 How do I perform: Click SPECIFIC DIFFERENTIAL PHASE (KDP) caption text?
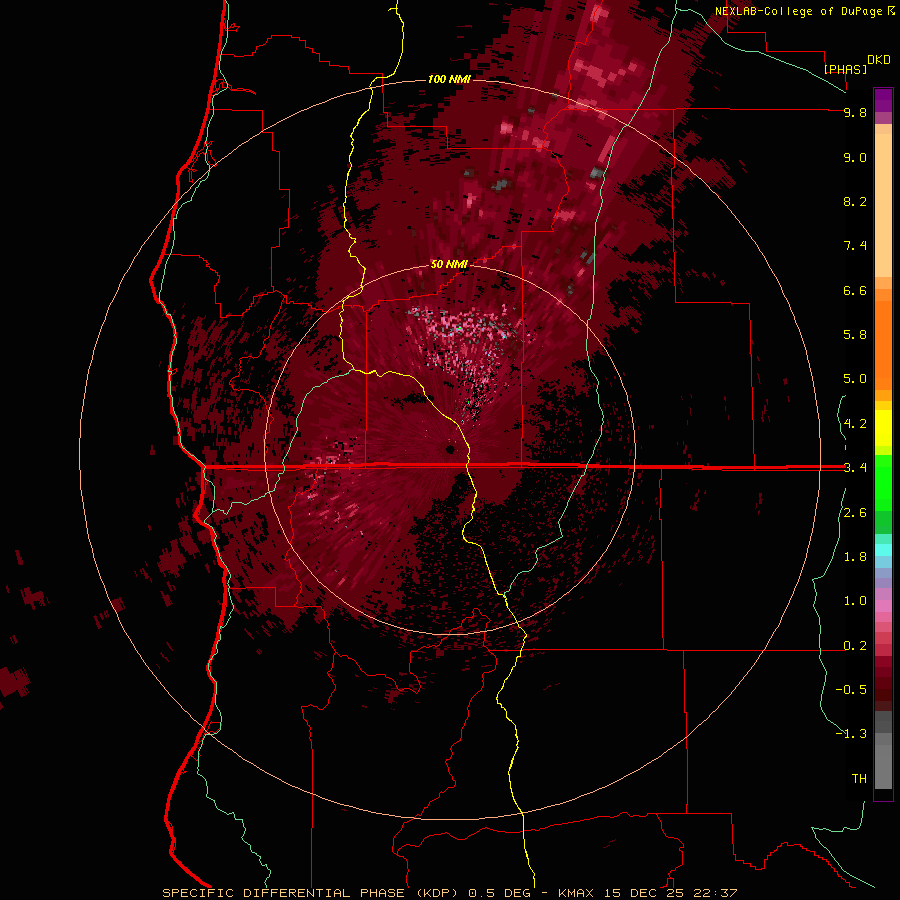pos(309,893)
